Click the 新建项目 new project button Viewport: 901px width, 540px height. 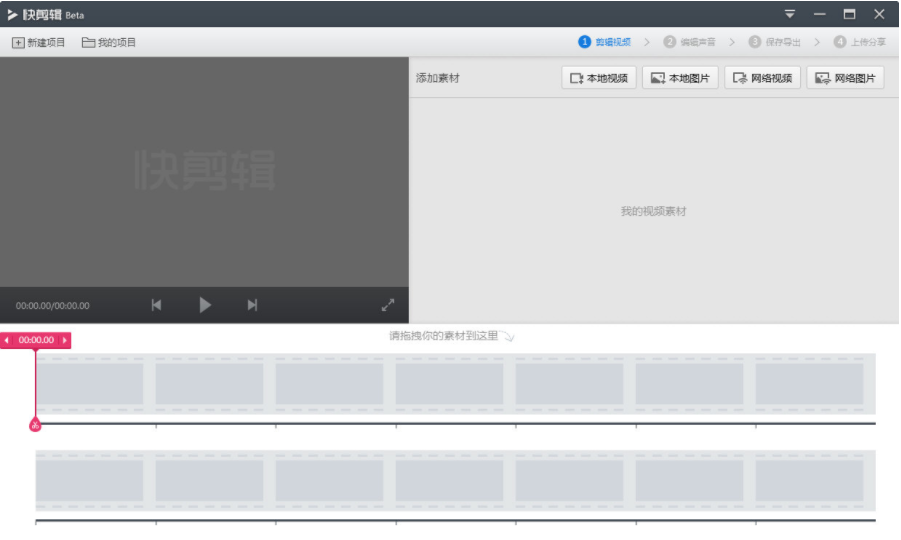(x=38, y=43)
